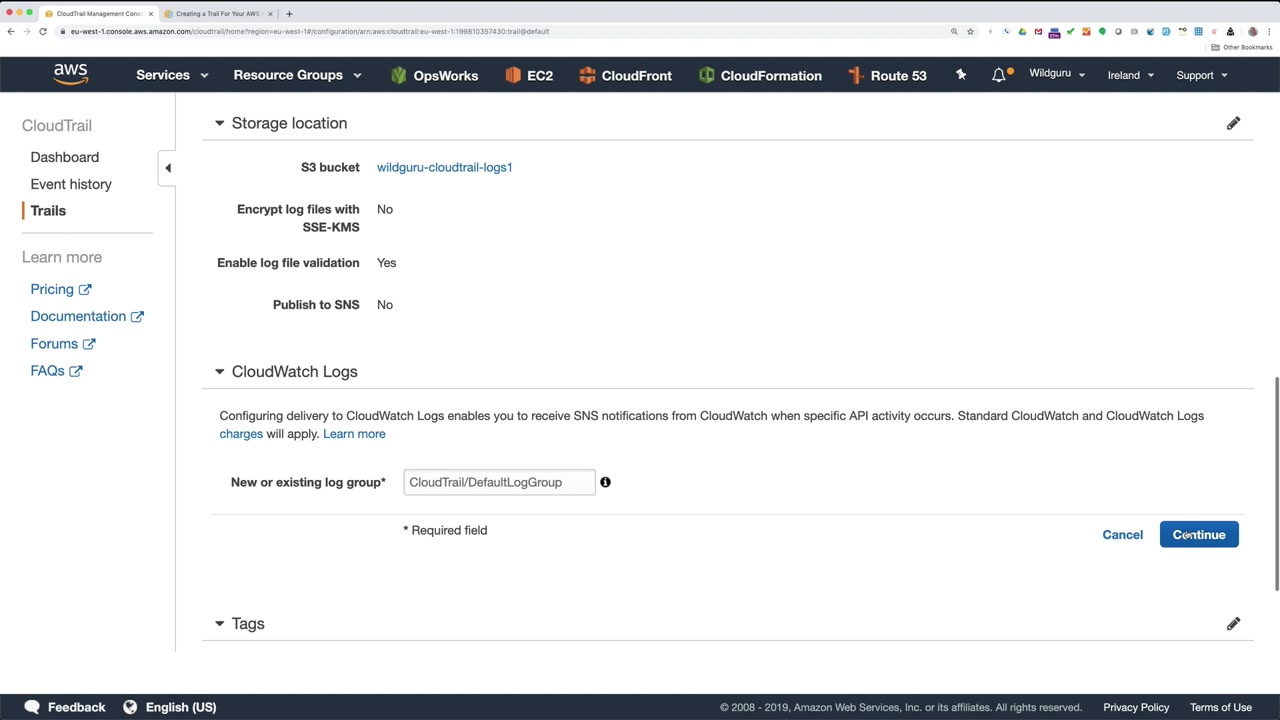Open the Ireland region dropdown
This screenshot has height=720, width=1280.
(1131, 75)
